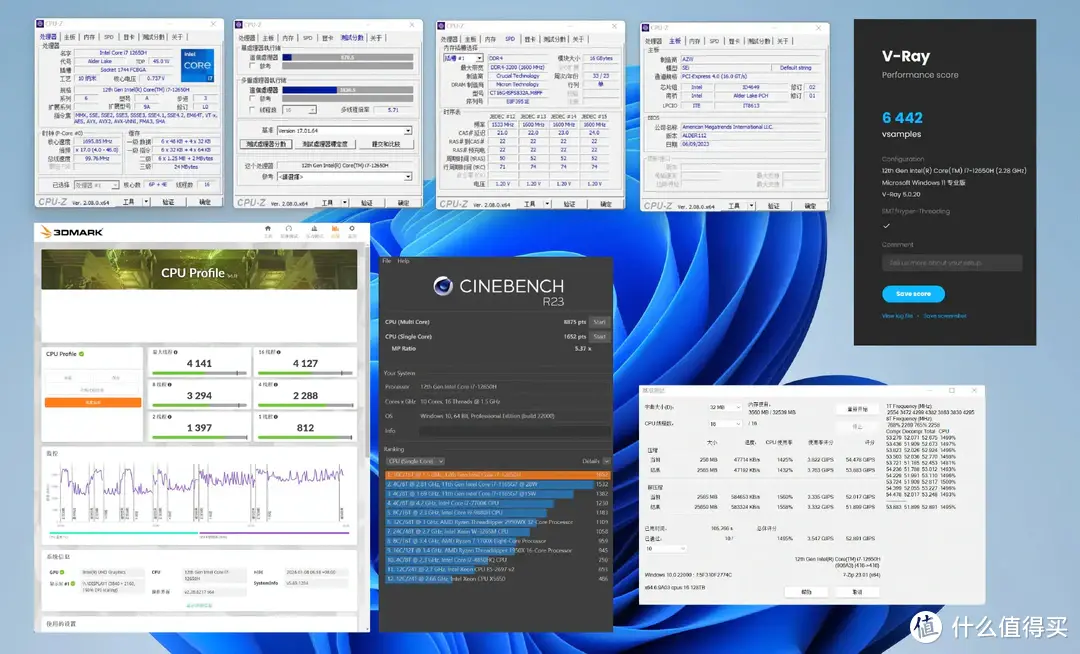Screen dimensions: 1080x654
Task: Toggle the SMT/Hyper-Threading checkmark in V-Ray
Action: (x=886, y=225)
